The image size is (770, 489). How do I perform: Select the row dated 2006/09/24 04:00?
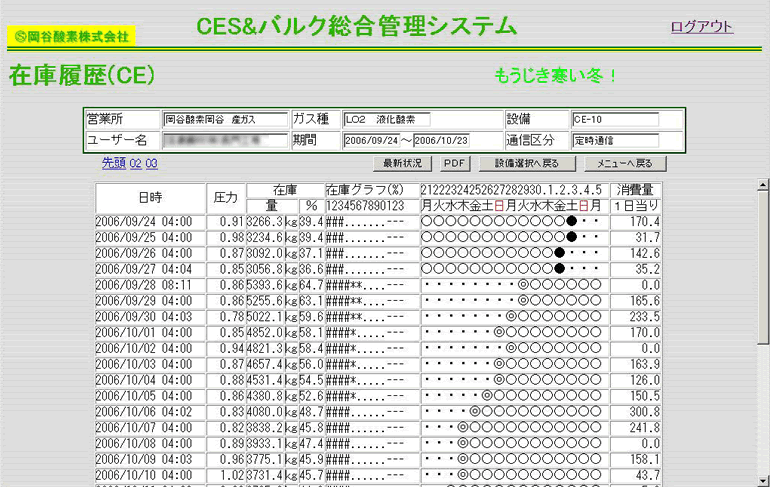pos(378,222)
